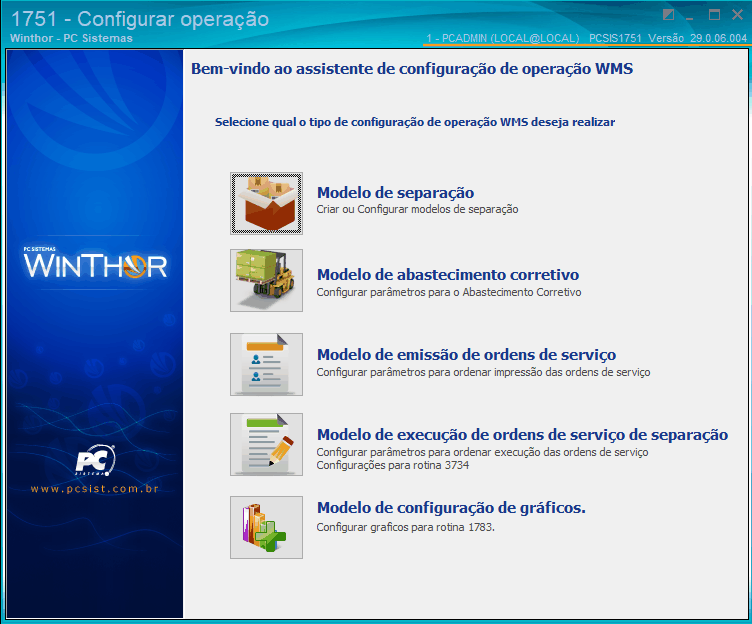This screenshot has height=624, width=752.
Task: Open Modelo de abastecimento corretivo link
Action: pyautogui.click(x=448, y=275)
